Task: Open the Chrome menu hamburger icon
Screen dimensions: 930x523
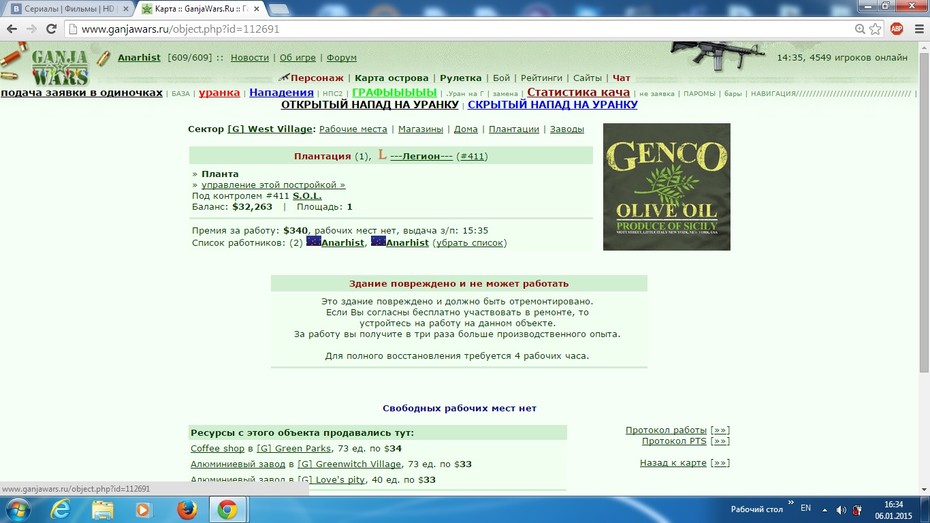Action: point(919,28)
